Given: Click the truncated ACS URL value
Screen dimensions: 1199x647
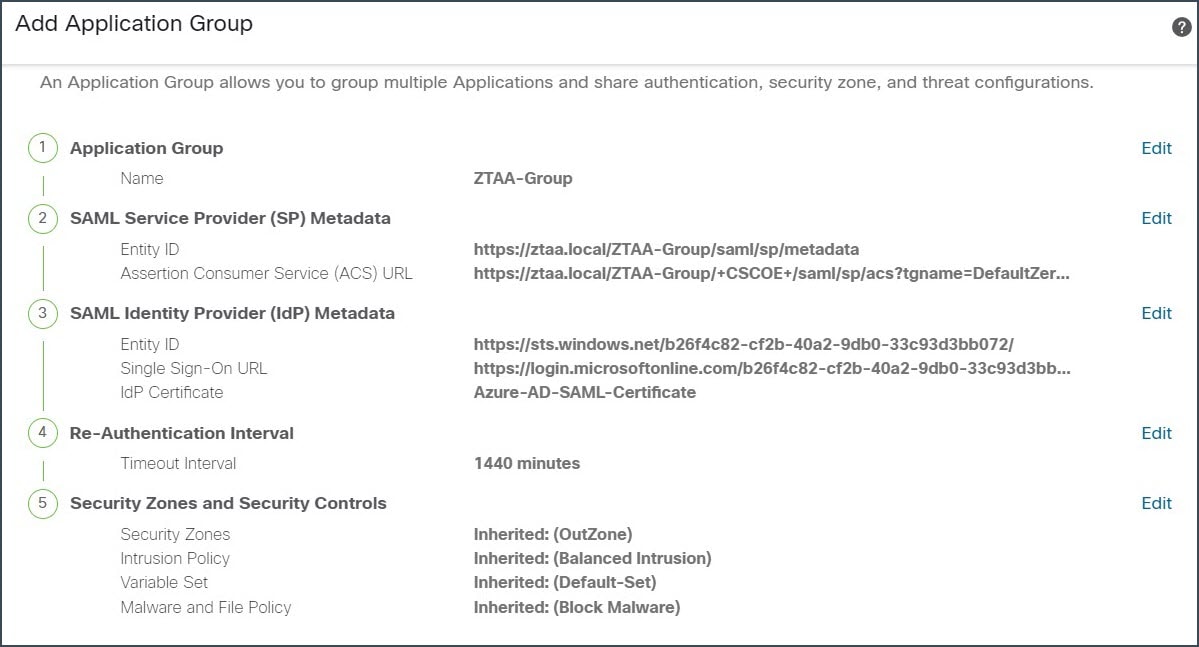Looking at the screenshot, I should coord(772,273).
